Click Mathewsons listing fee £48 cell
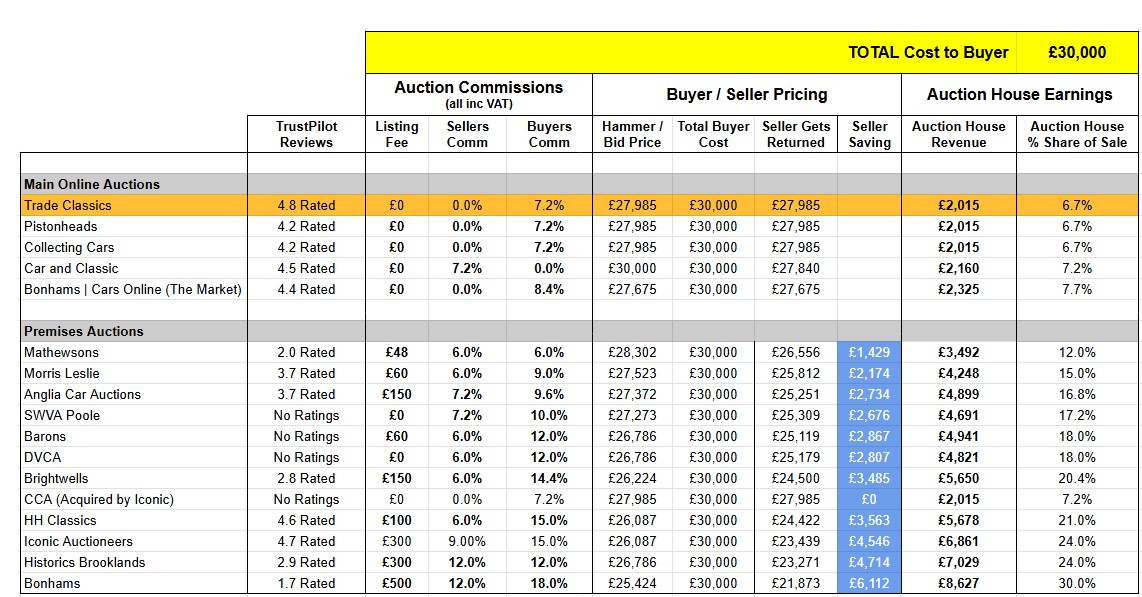 click(396, 352)
